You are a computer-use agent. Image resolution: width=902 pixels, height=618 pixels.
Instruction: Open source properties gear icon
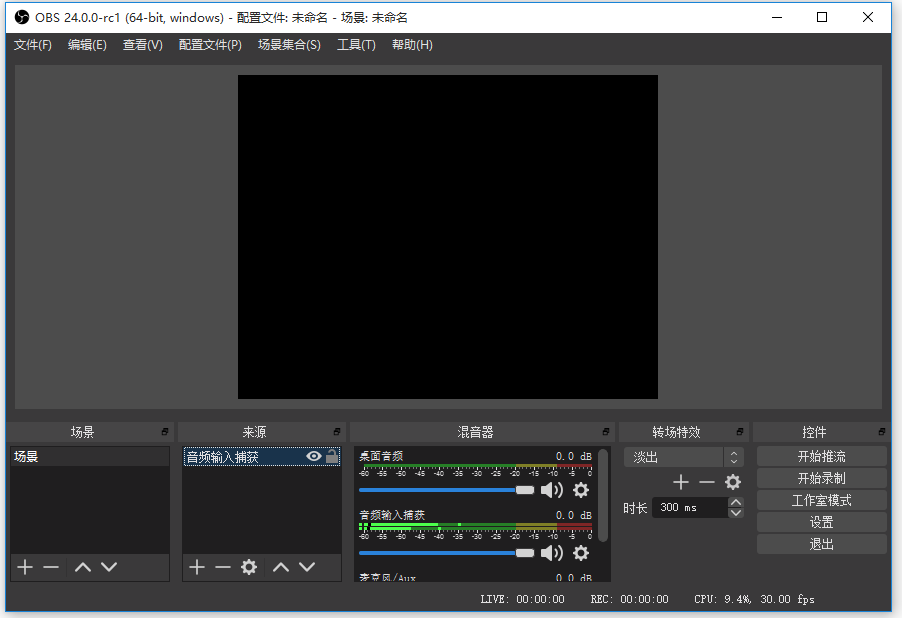tap(249, 567)
